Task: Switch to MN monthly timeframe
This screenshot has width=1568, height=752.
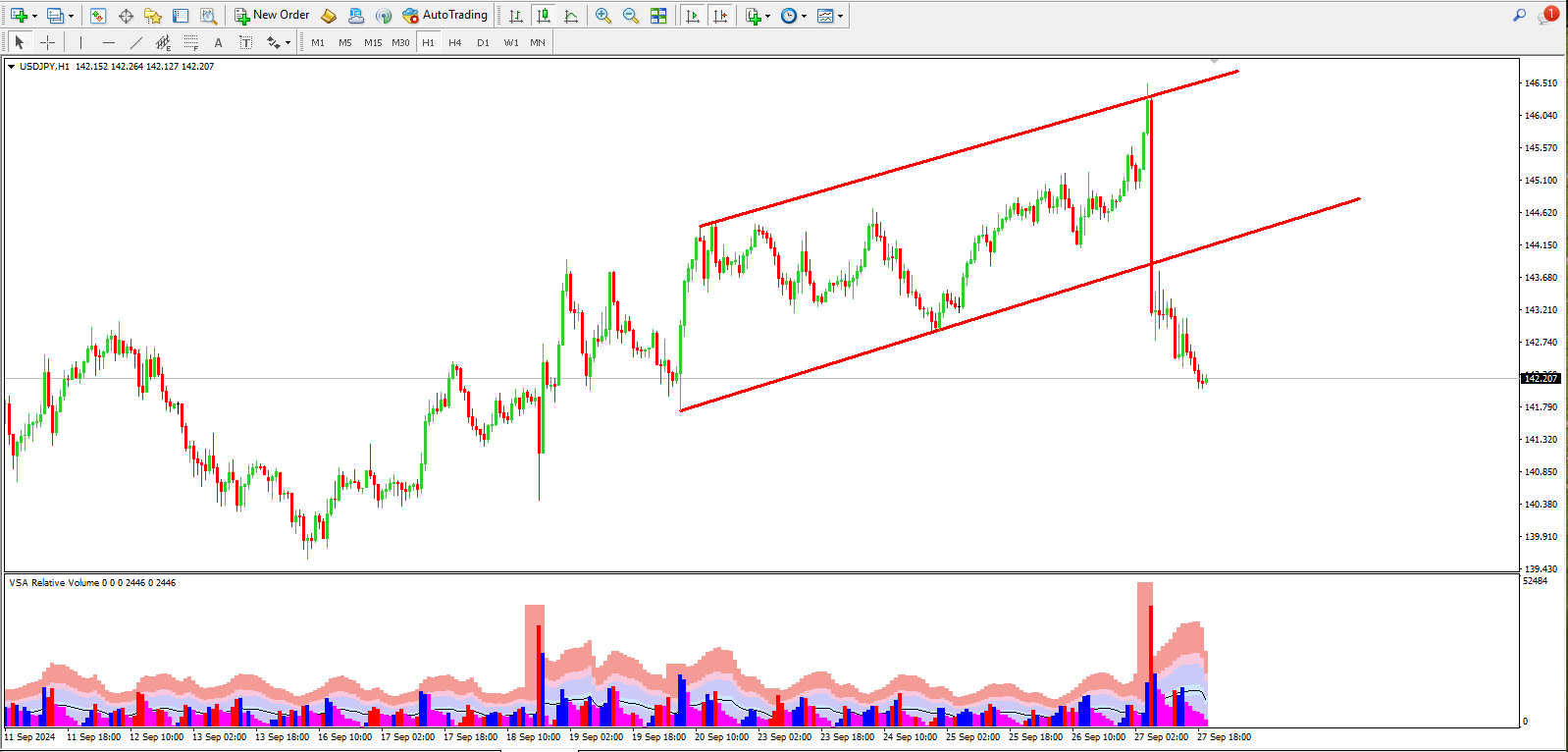Action: click(538, 42)
